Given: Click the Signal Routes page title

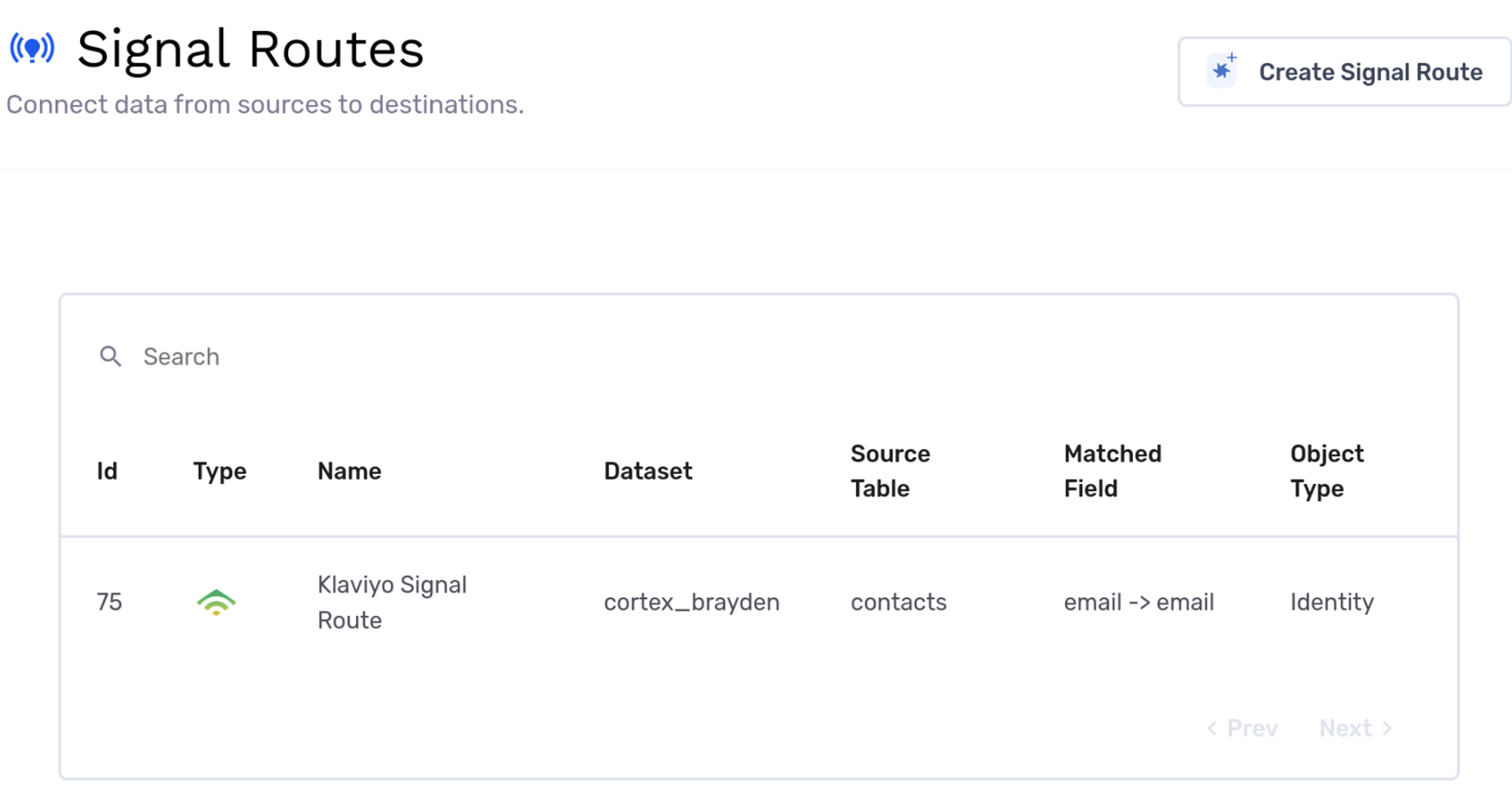Looking at the screenshot, I should (251, 48).
